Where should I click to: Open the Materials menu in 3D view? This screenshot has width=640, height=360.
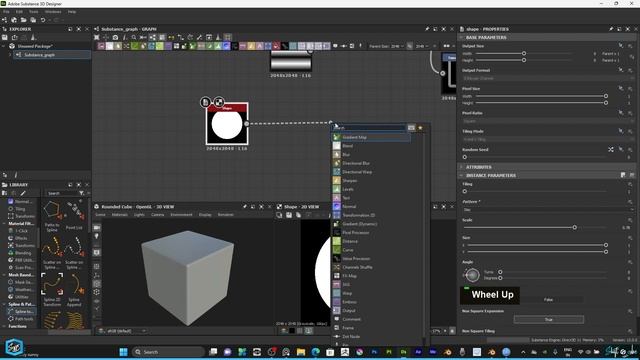point(120,215)
